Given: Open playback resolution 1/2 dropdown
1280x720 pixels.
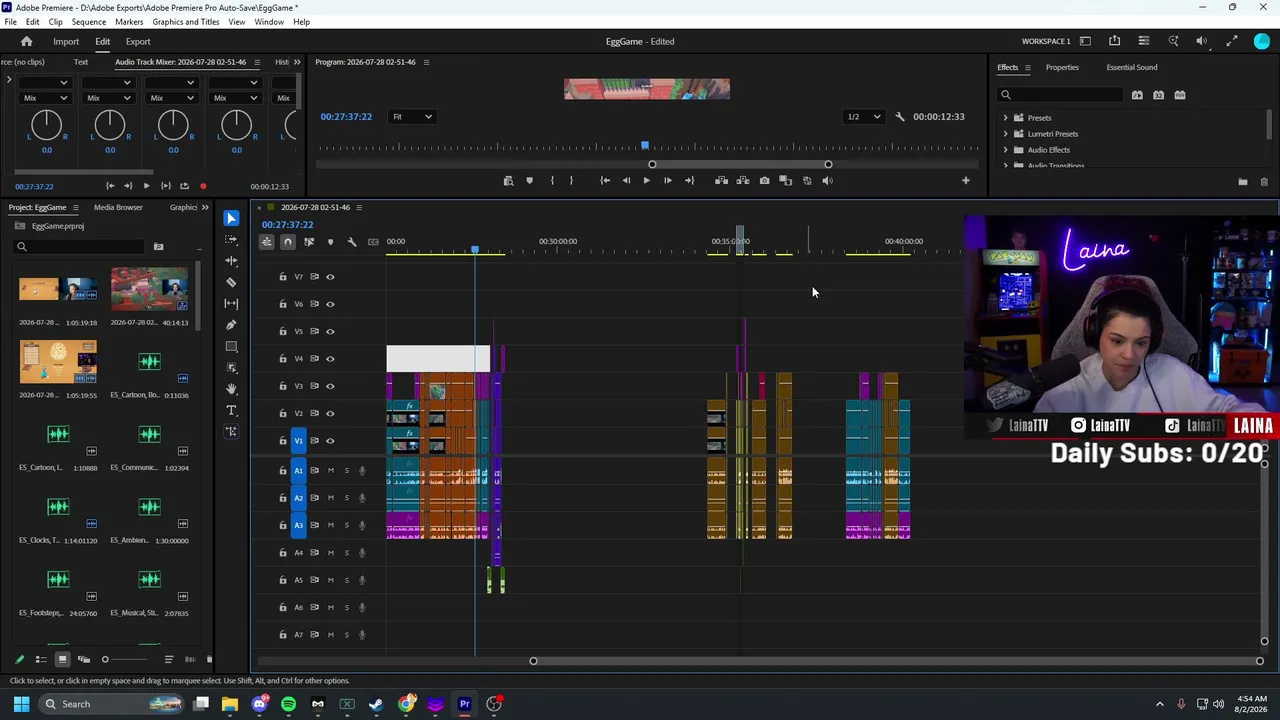Looking at the screenshot, I should click(864, 117).
